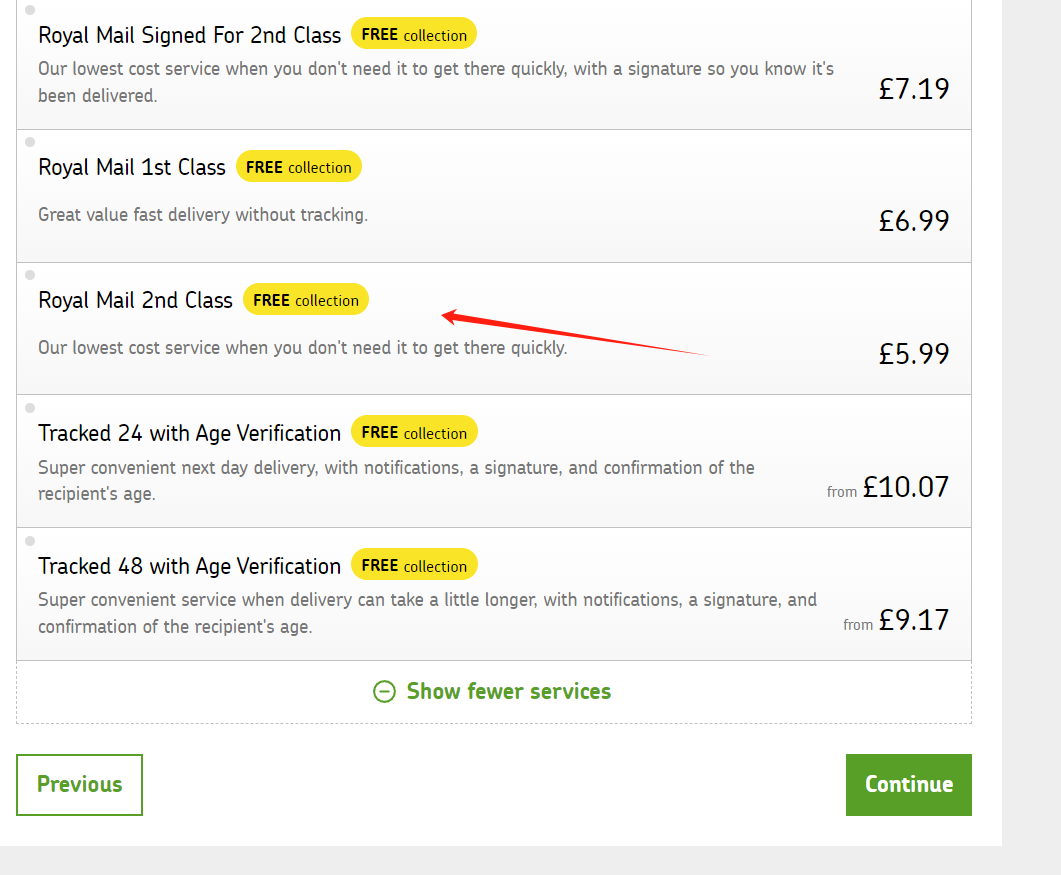Click the £7.19 price for Signed For 2nd Class
1061x875 pixels.
pos(913,89)
